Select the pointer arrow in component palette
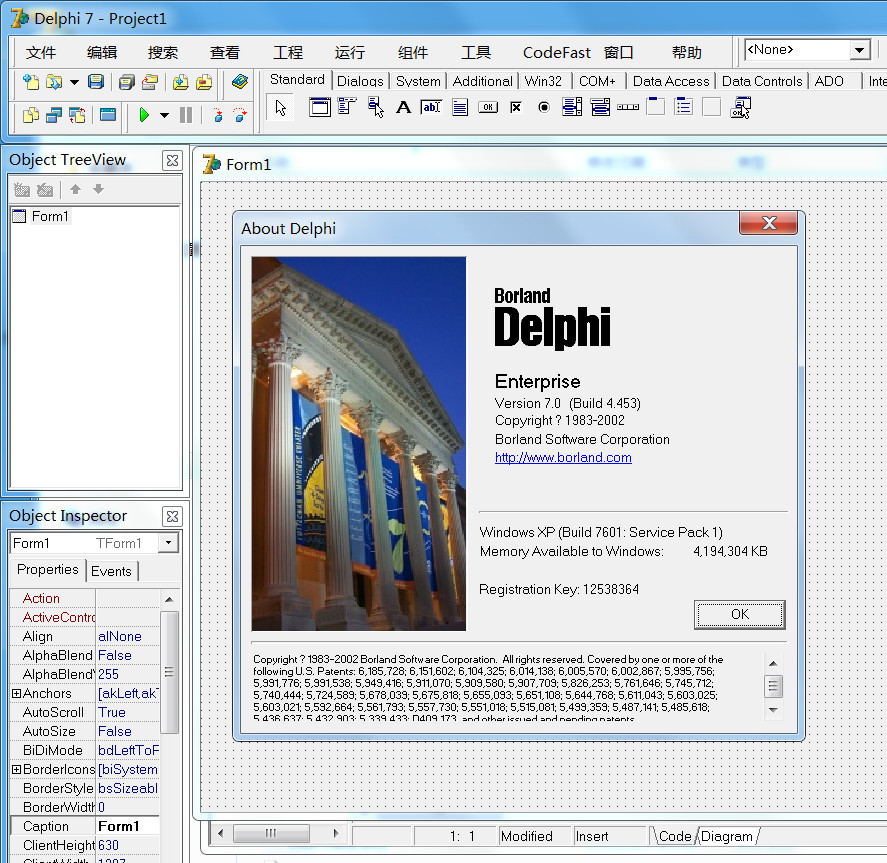887x863 pixels. (x=281, y=107)
